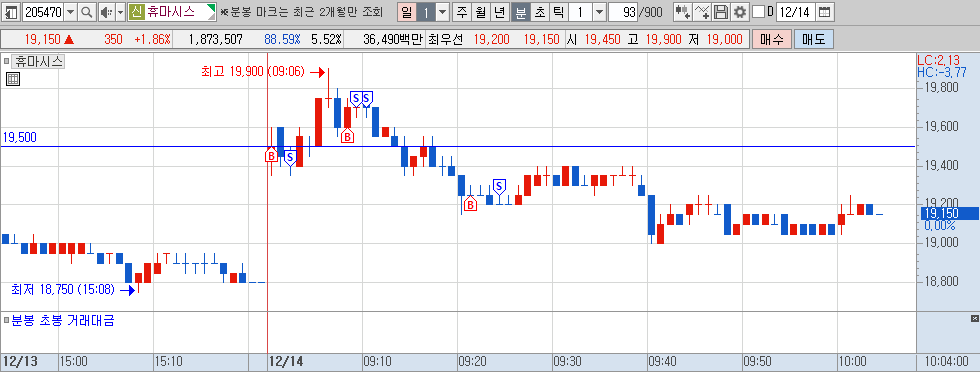Open the calendar date picker icon
Image resolution: width=980 pixels, height=372 pixels.
pos(825,12)
